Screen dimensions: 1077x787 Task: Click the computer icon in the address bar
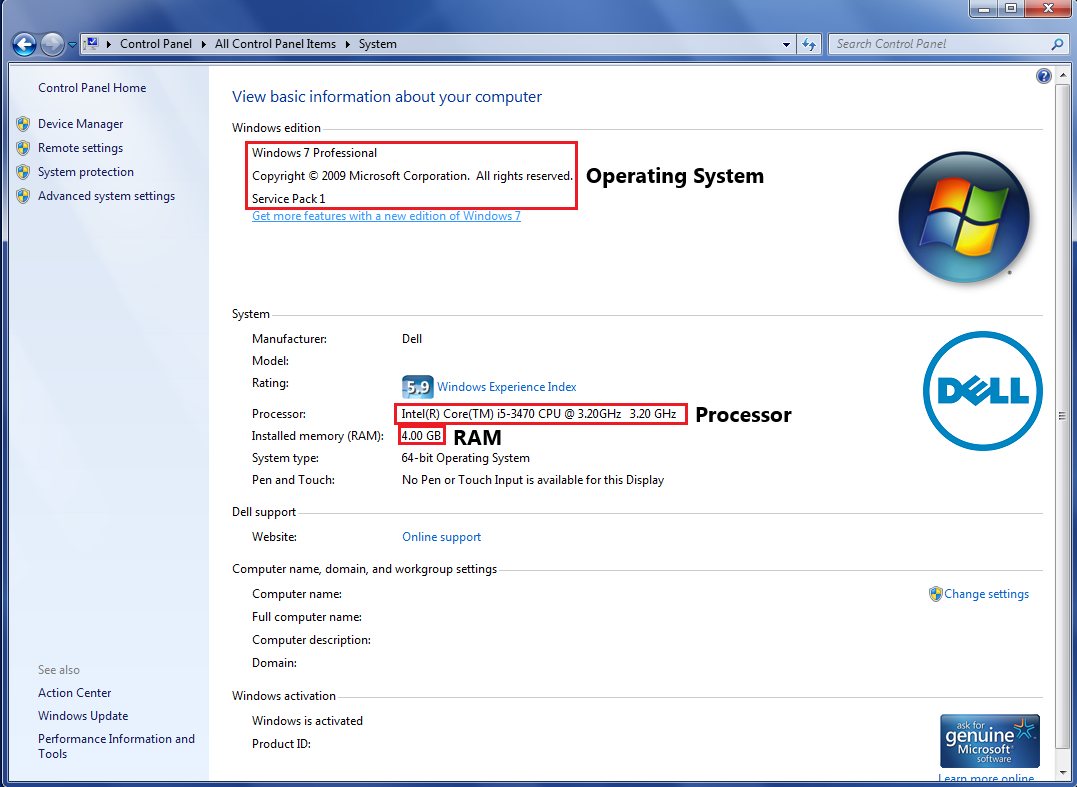coord(91,44)
